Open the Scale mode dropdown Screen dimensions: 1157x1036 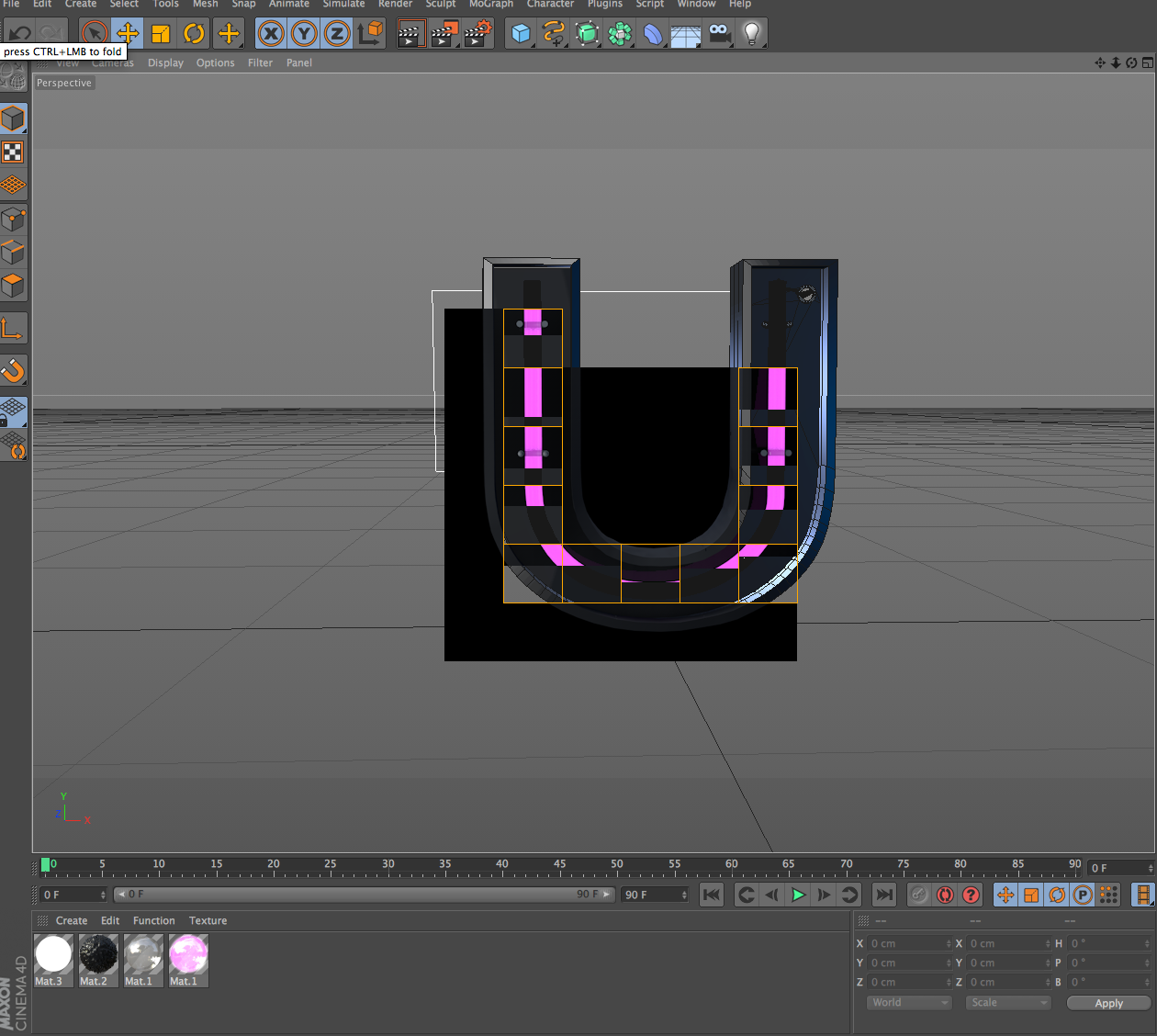click(x=1007, y=1003)
